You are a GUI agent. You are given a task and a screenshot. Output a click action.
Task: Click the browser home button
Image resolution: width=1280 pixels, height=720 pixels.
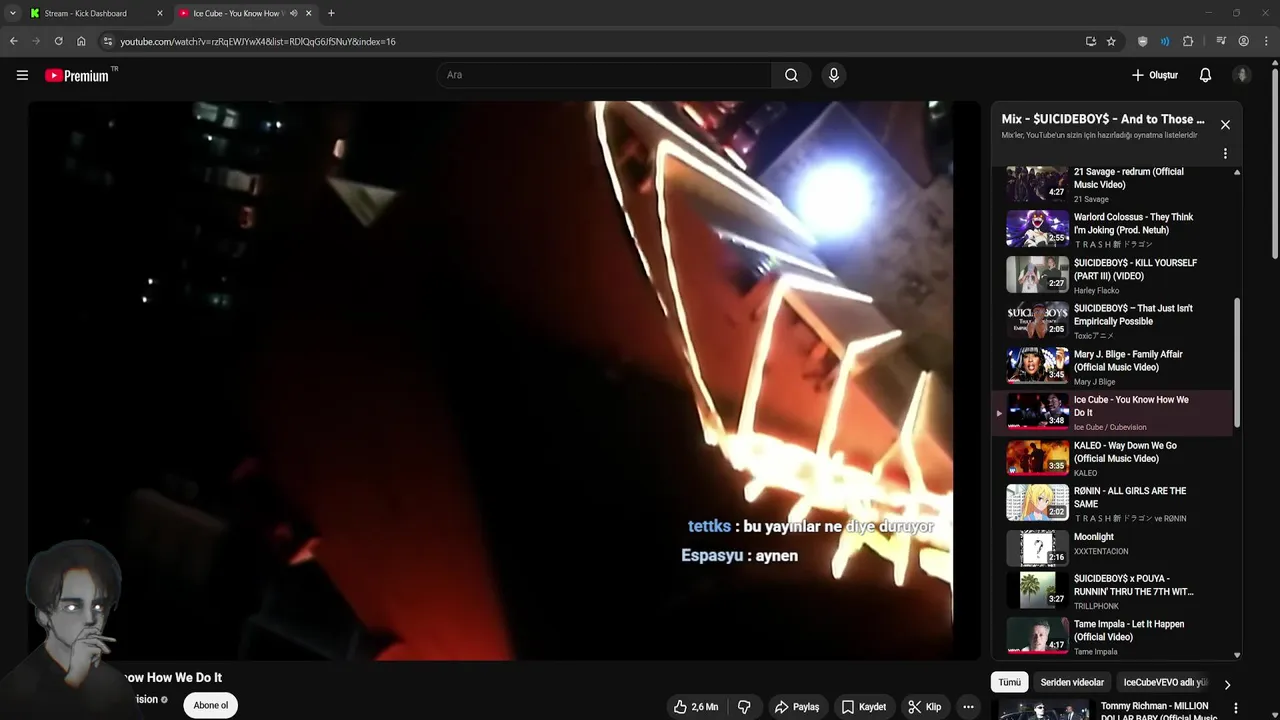(81, 41)
